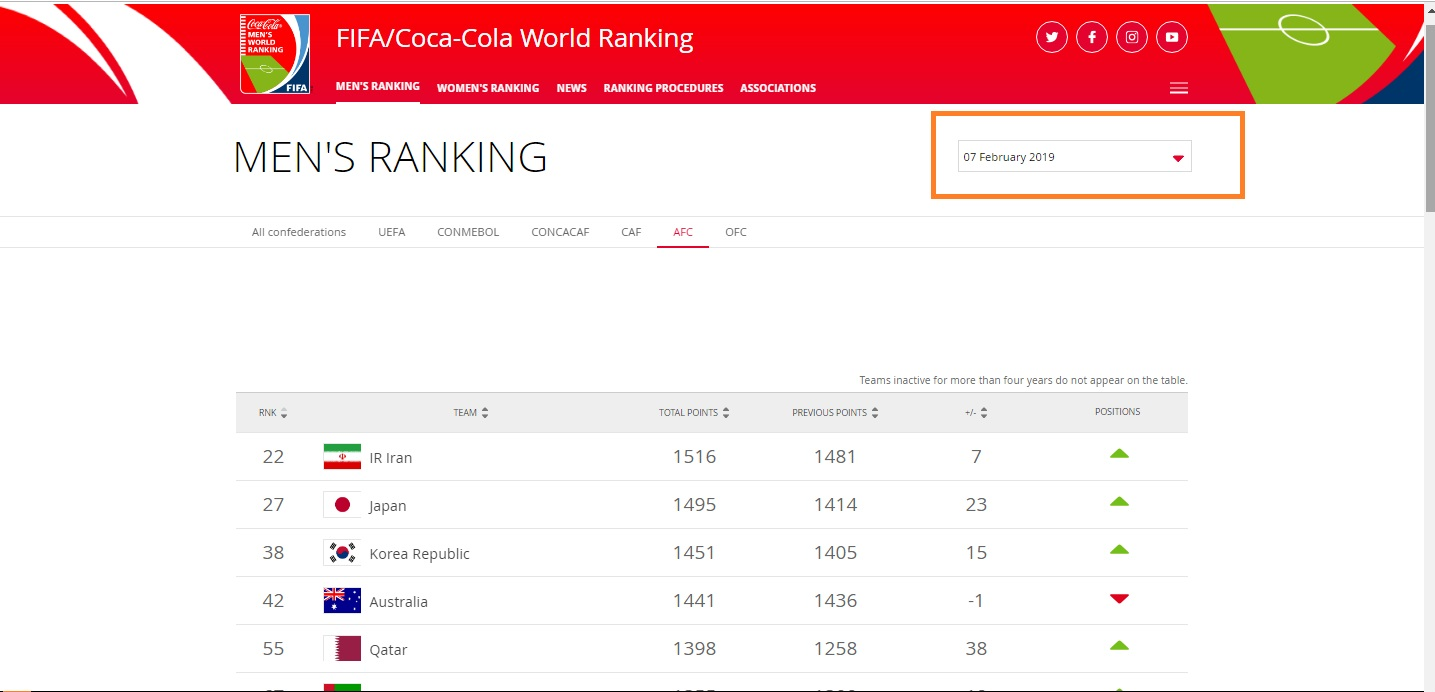Click the Men's World Ranking logo
The height and width of the screenshot is (692, 1435).
pyautogui.click(x=275, y=54)
